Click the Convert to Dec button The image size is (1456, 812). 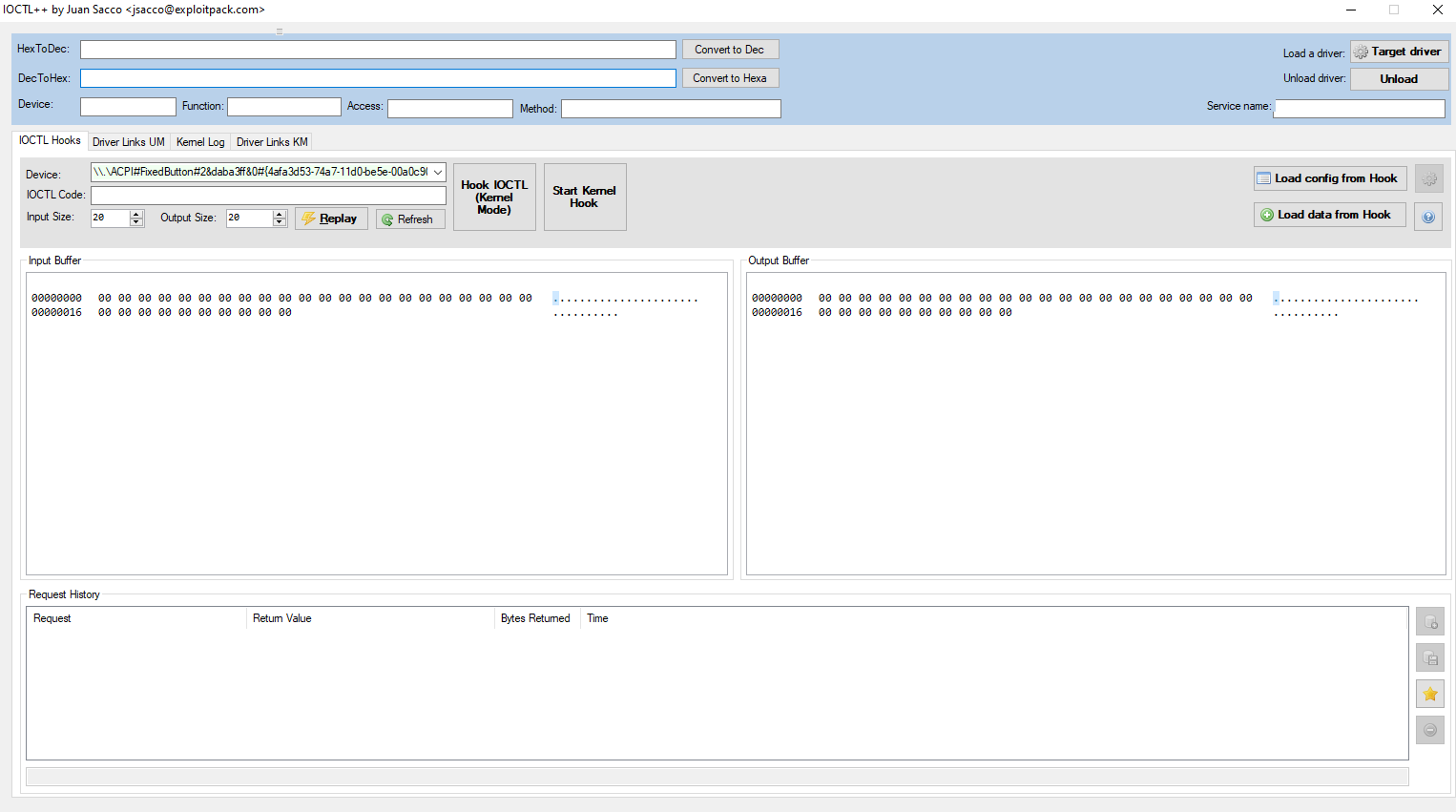(x=730, y=50)
